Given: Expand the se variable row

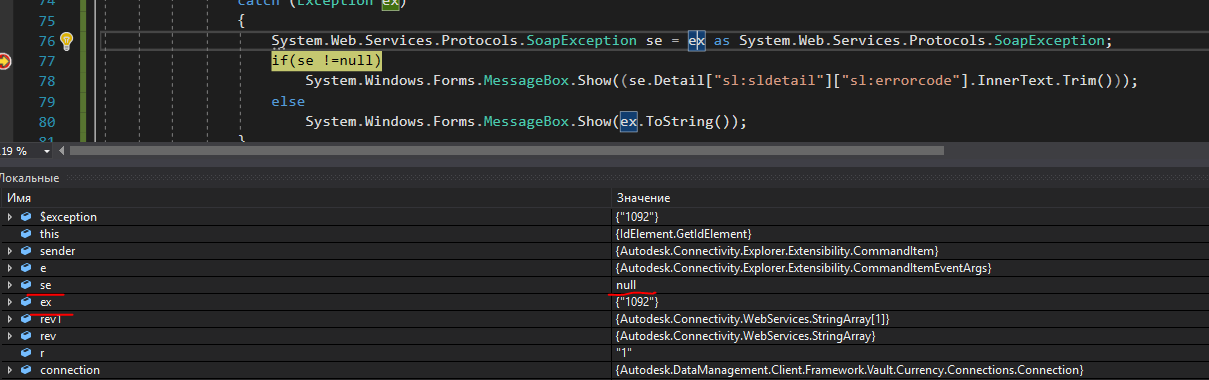Looking at the screenshot, I should (x=10, y=284).
